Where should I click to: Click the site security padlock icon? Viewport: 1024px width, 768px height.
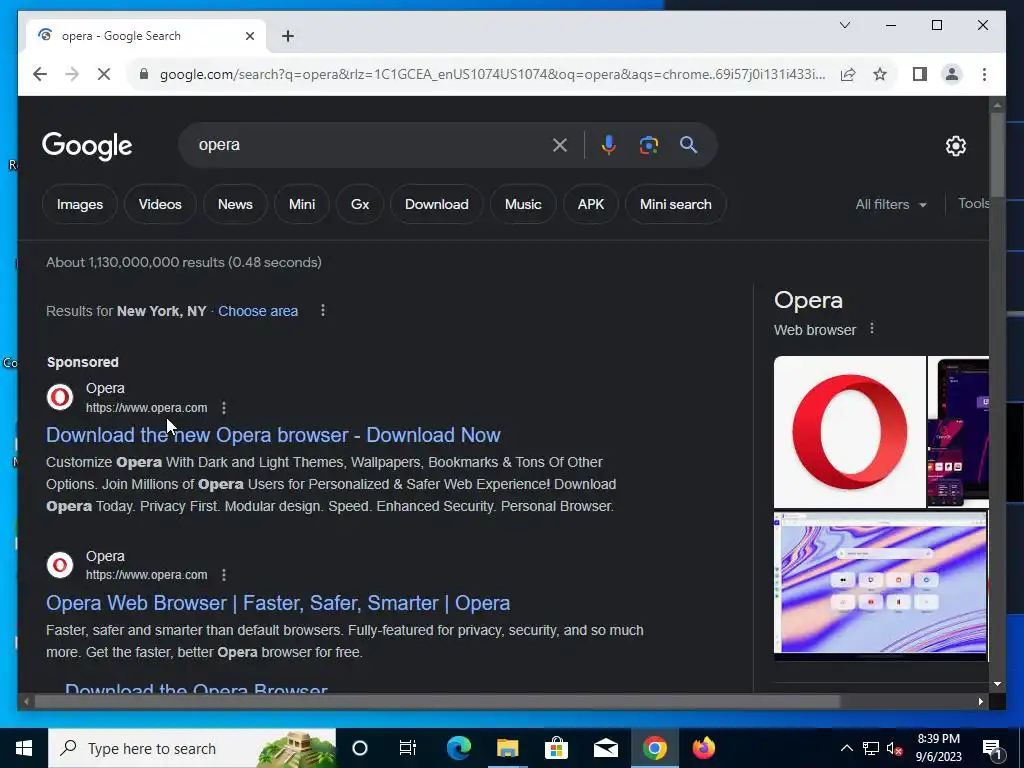tap(144, 74)
